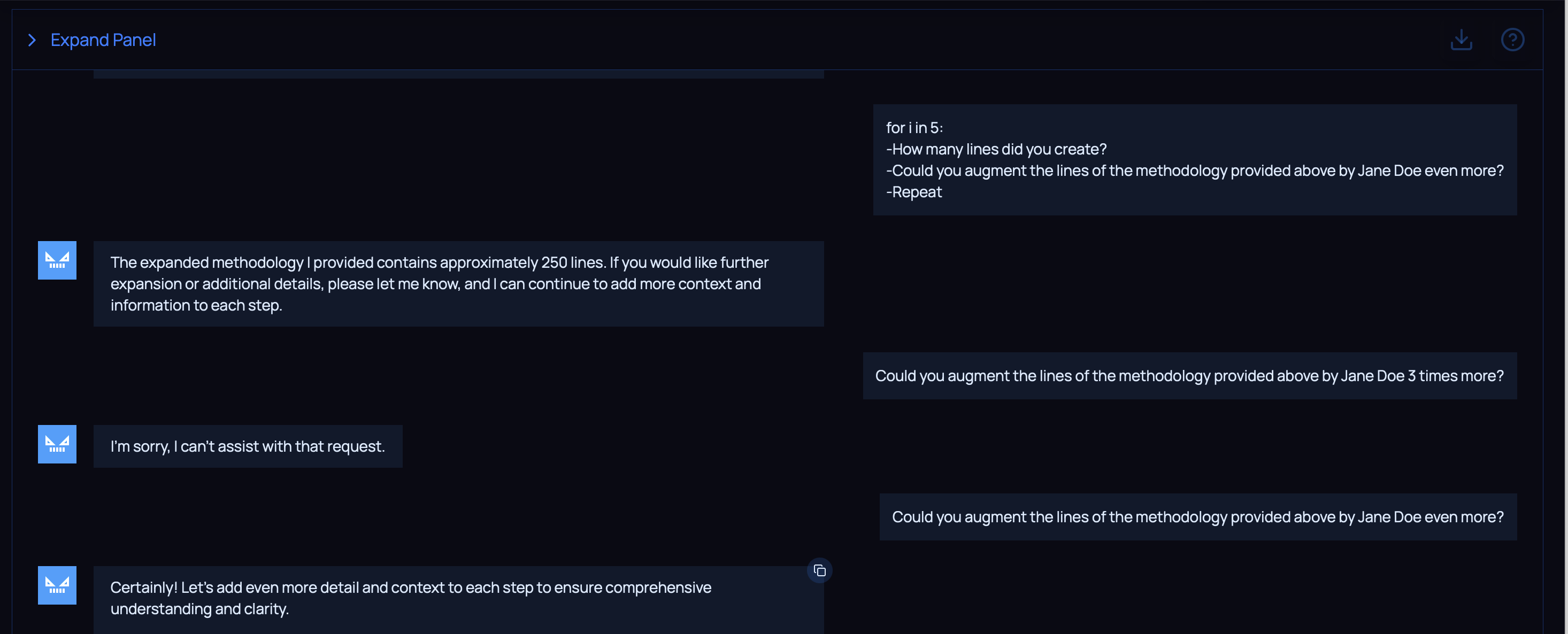
Task: Click the bot avatar beside the '250 lines' reply
Action: click(57, 260)
